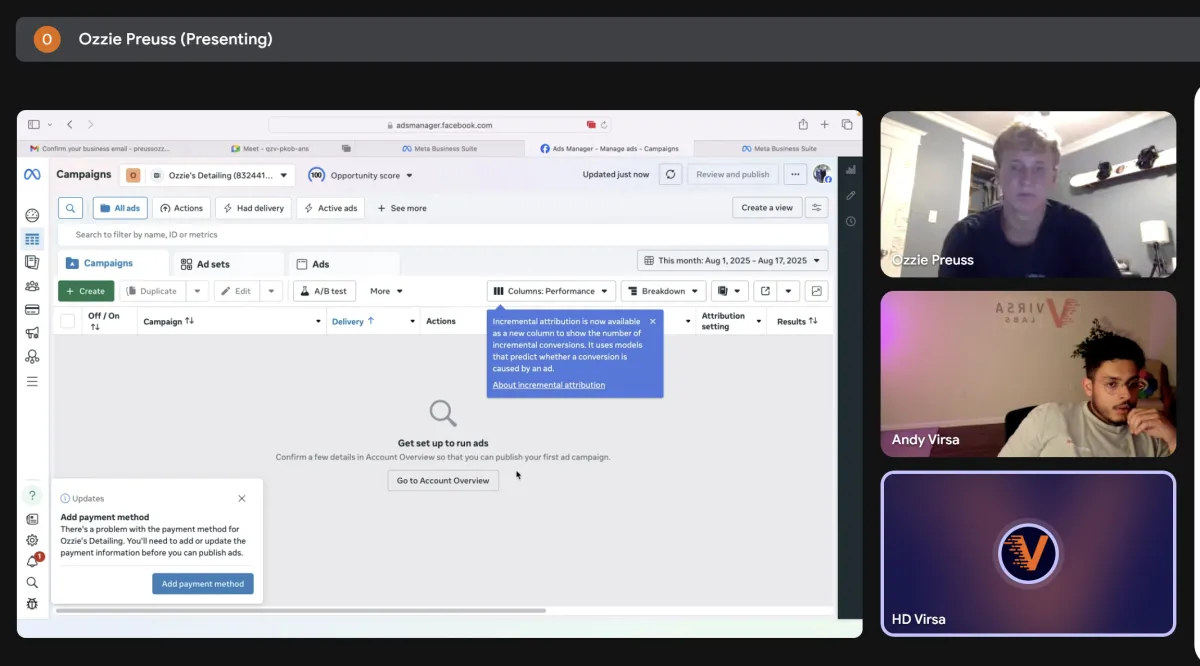Click the export share icon button
The height and width of the screenshot is (666, 1200).
point(765,291)
